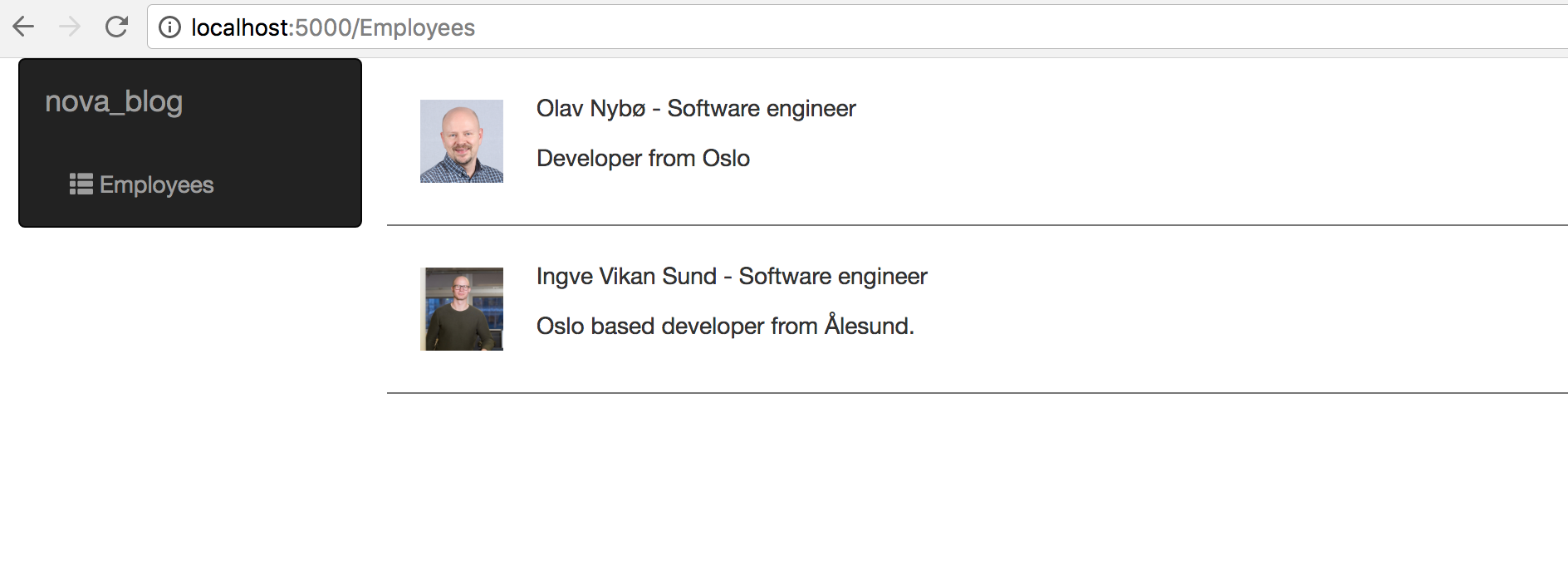Open the nova_blog brand link

pos(114,101)
